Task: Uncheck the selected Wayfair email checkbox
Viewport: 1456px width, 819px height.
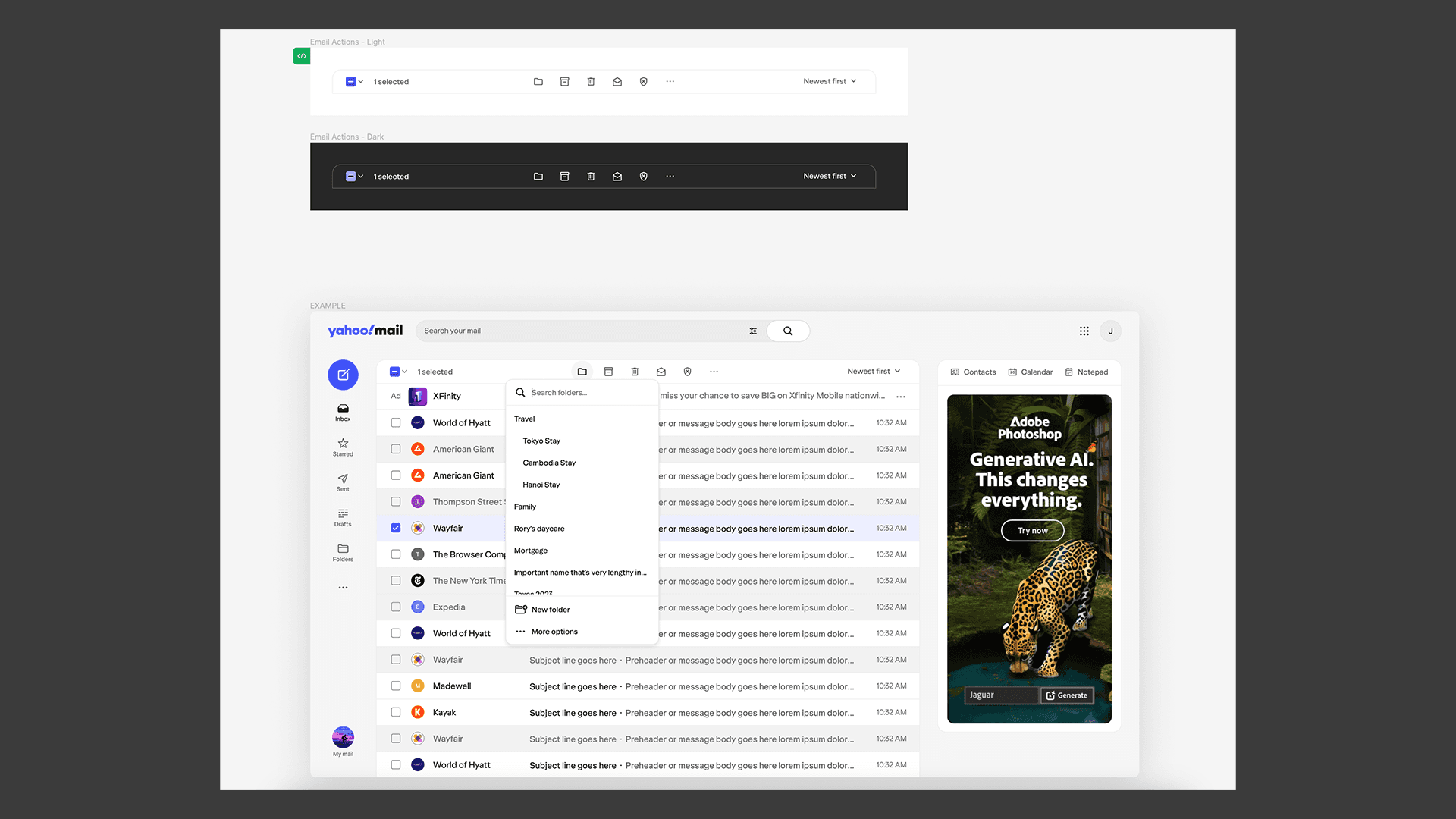Action: (396, 528)
